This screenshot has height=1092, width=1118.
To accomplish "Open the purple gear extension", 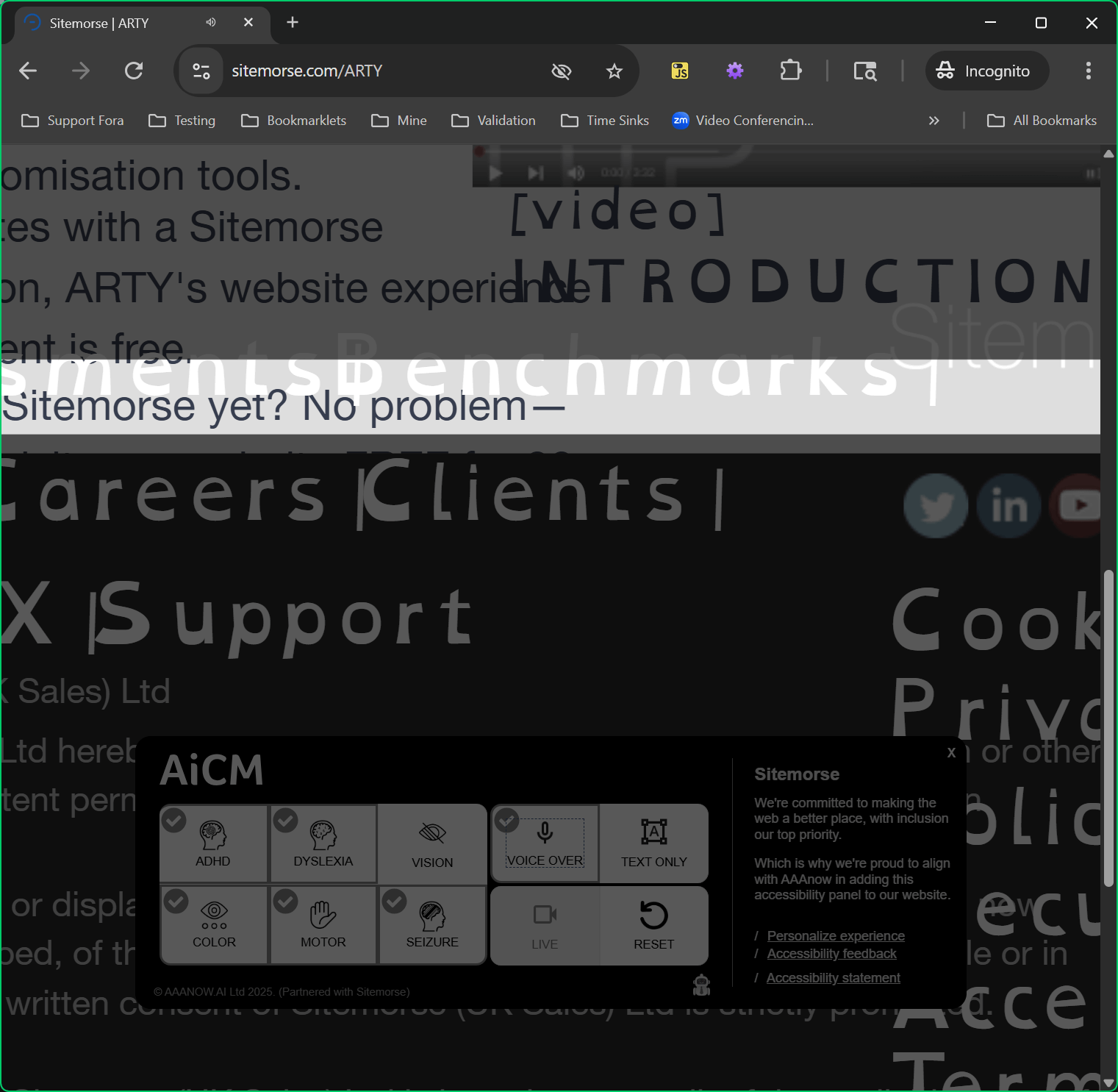I will click(x=735, y=71).
